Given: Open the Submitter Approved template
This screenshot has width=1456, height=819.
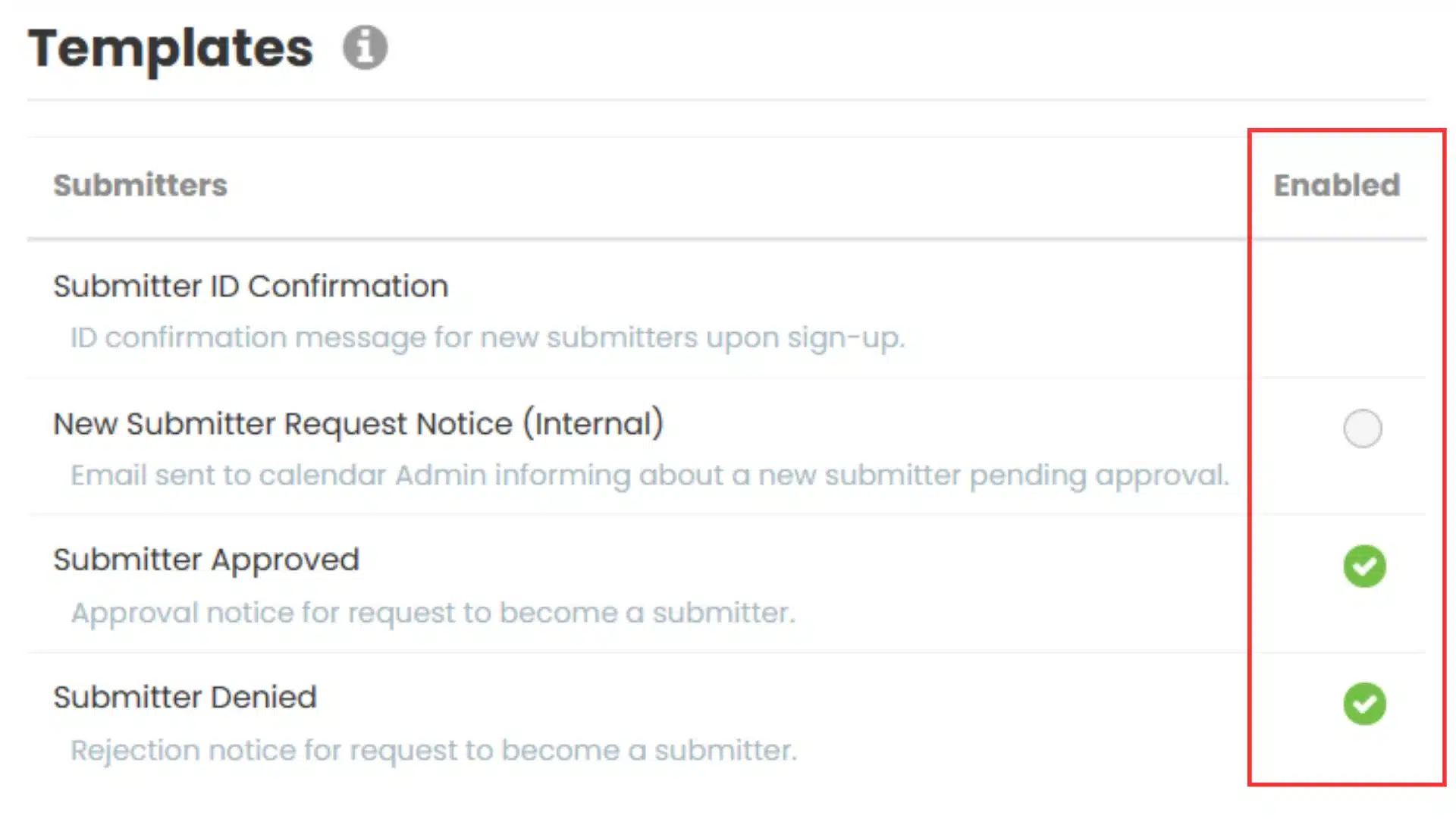Looking at the screenshot, I should (x=206, y=560).
